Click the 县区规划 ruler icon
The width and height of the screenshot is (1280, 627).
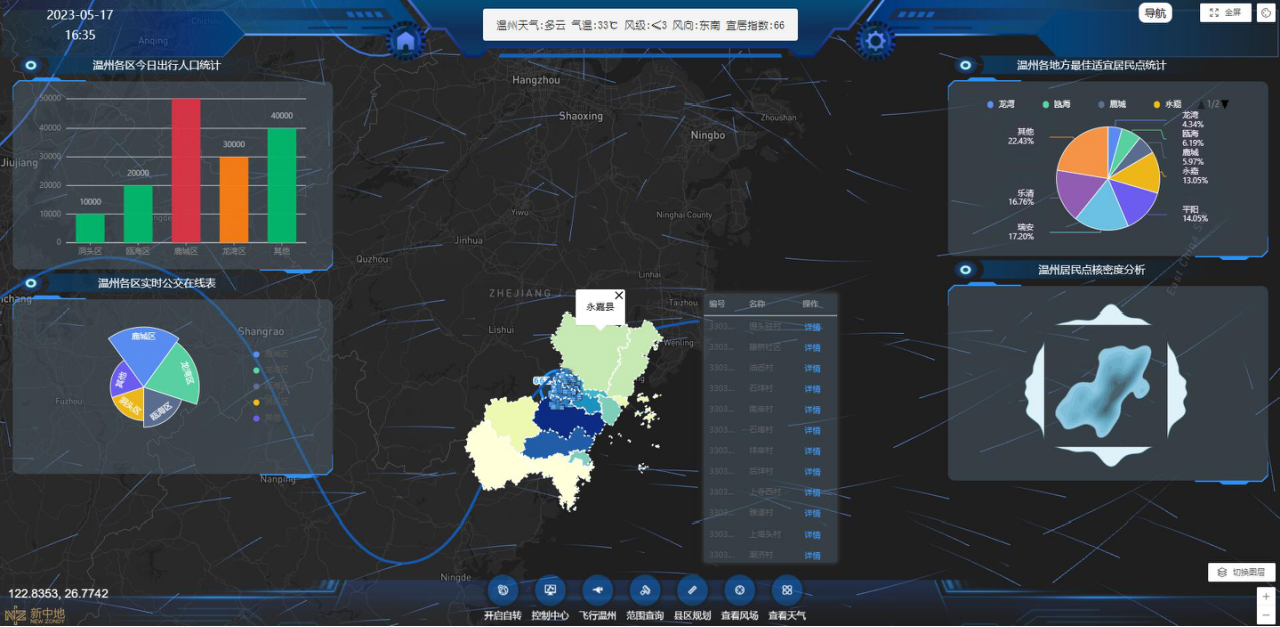coord(692,590)
